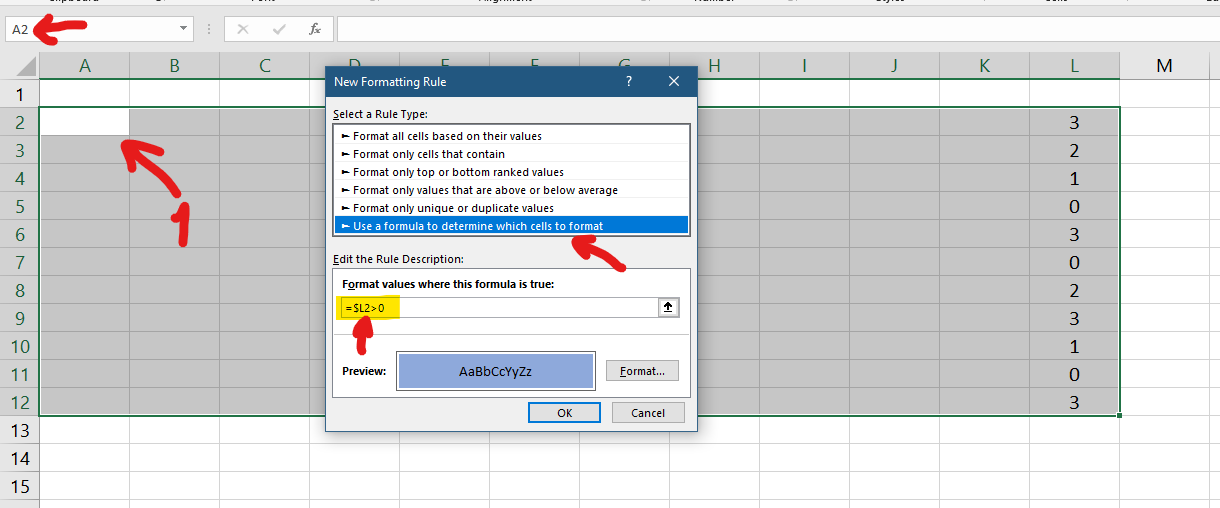
Task: Click the OK button
Action: (564, 412)
